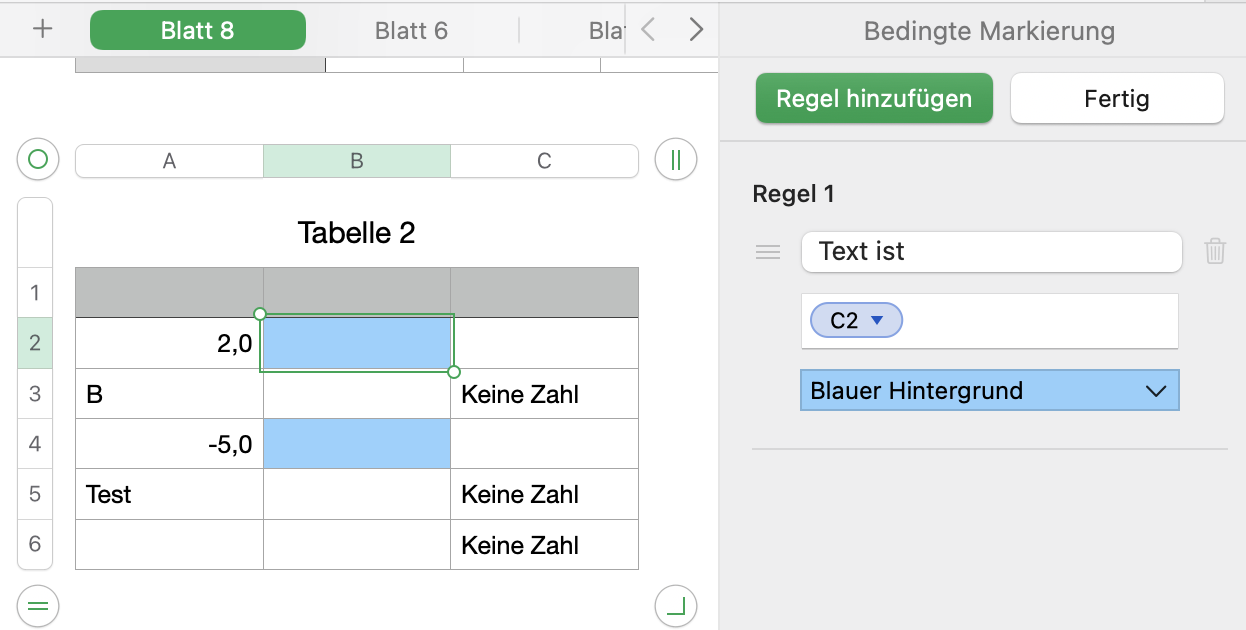
Task: Click the table select circle handle
Action: pyautogui.click(x=38, y=159)
